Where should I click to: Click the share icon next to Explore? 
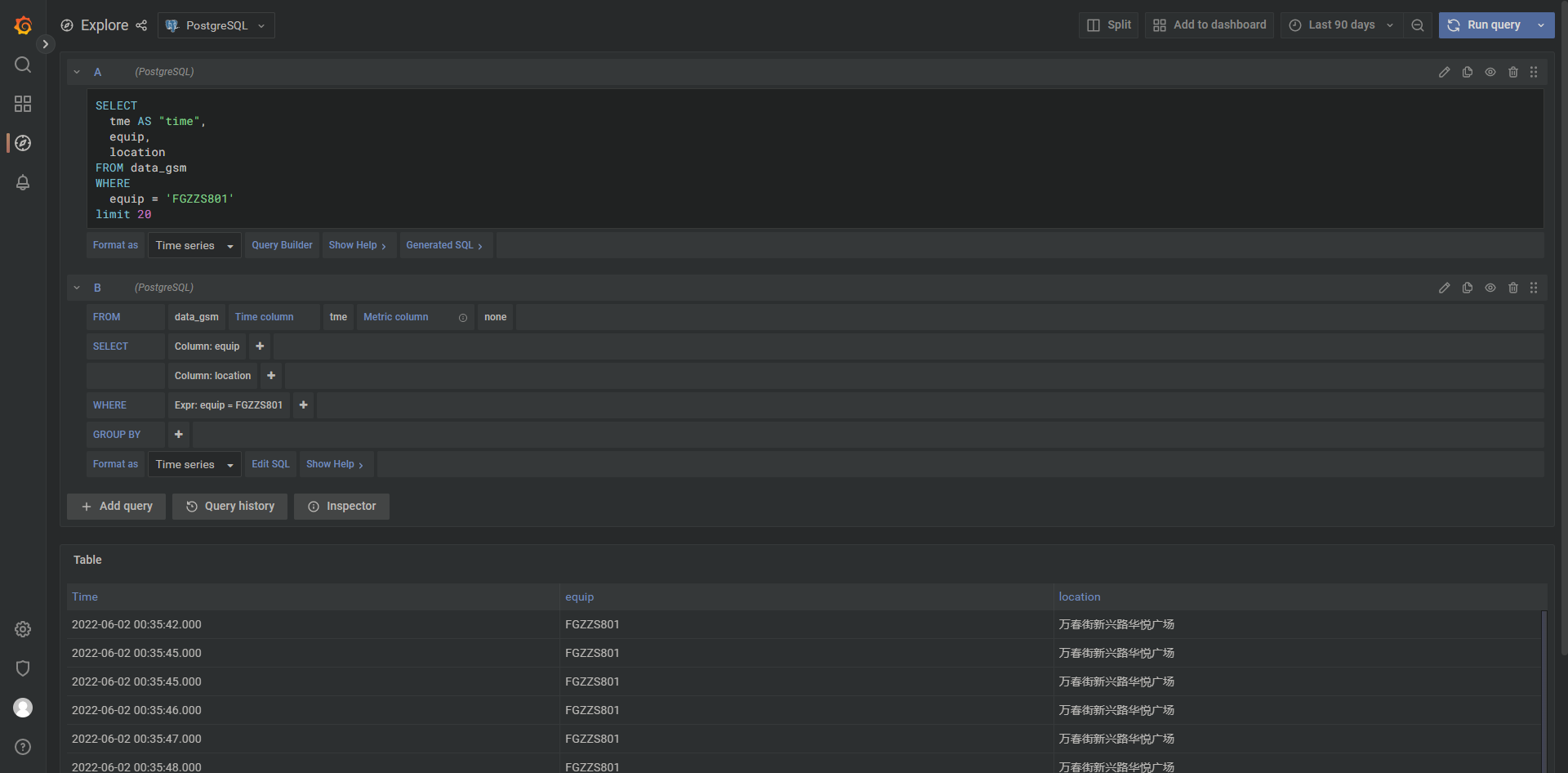(x=141, y=25)
